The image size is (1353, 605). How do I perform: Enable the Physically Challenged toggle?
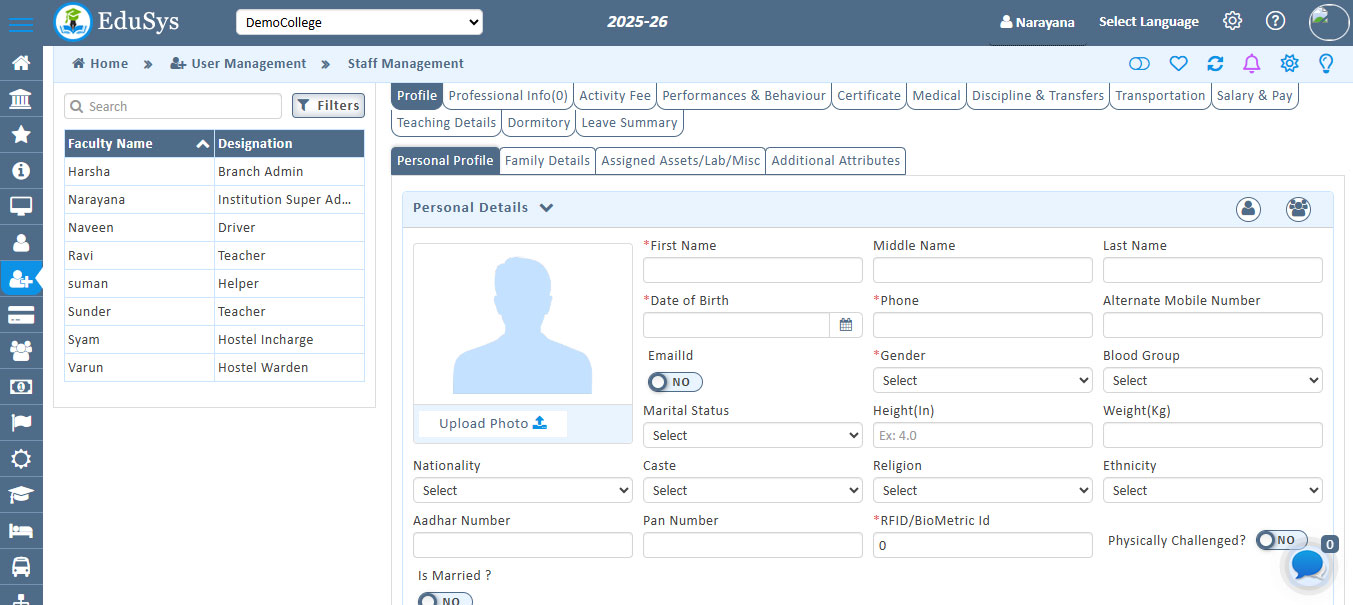coord(1281,539)
